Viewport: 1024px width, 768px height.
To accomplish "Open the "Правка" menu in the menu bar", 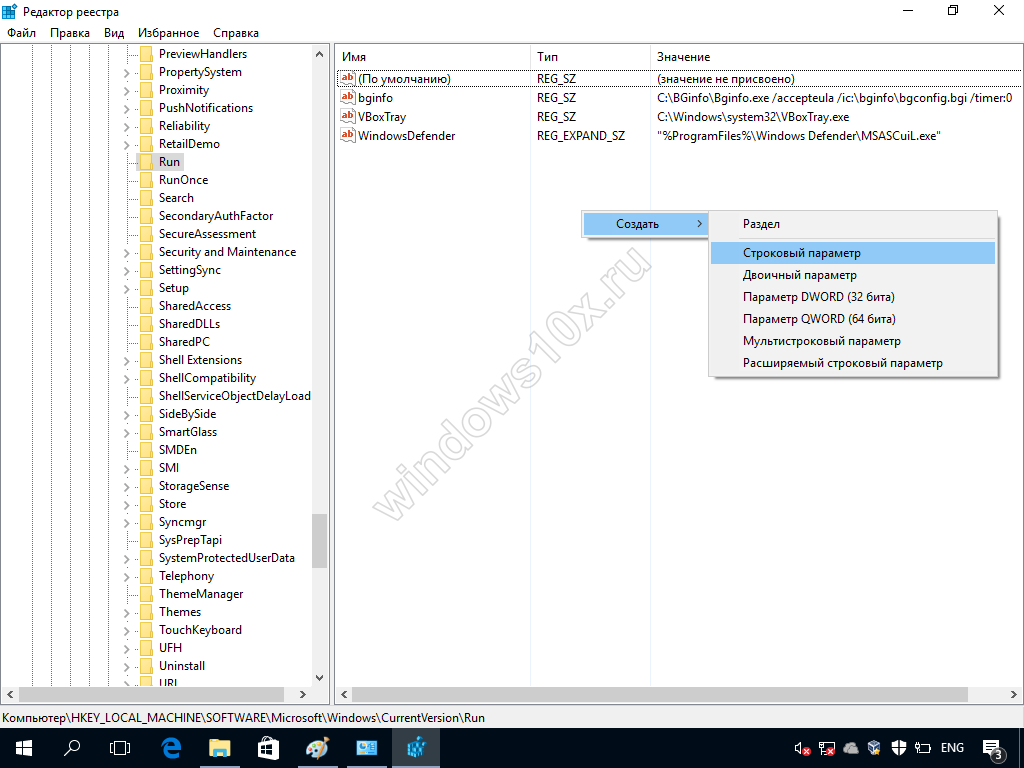I will point(70,33).
